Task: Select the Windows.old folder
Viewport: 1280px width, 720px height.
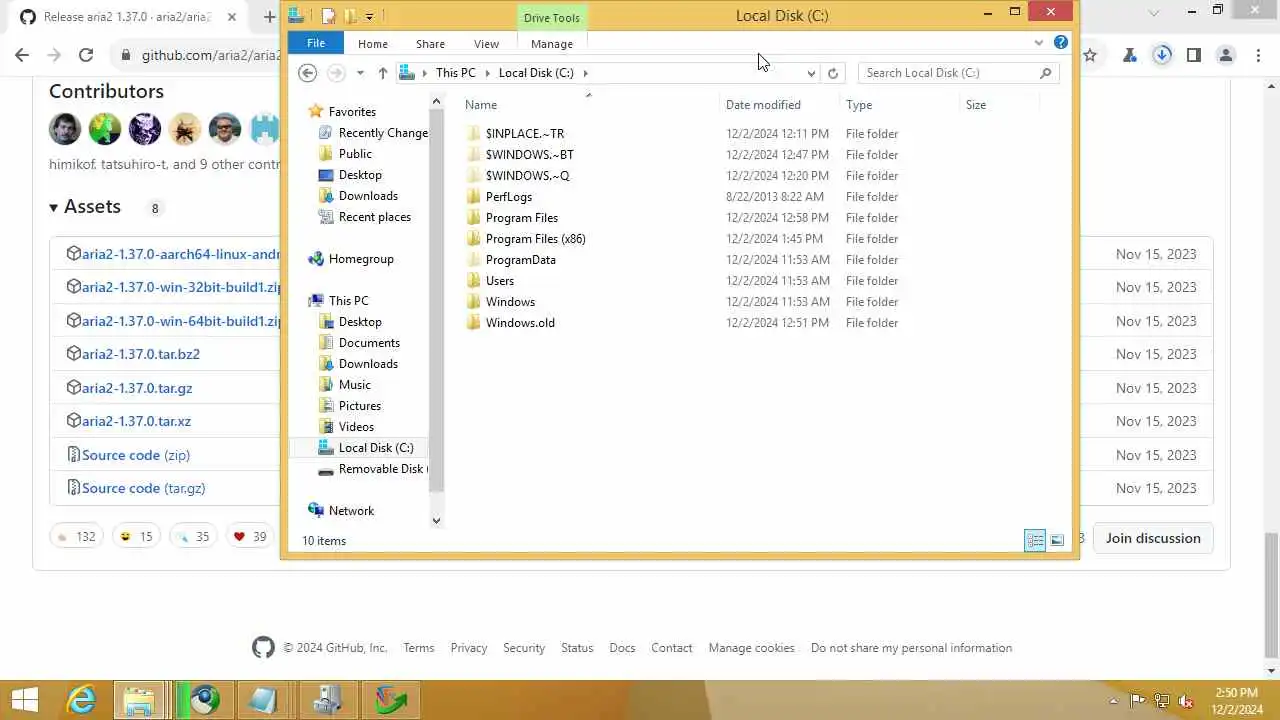Action: coord(519,323)
